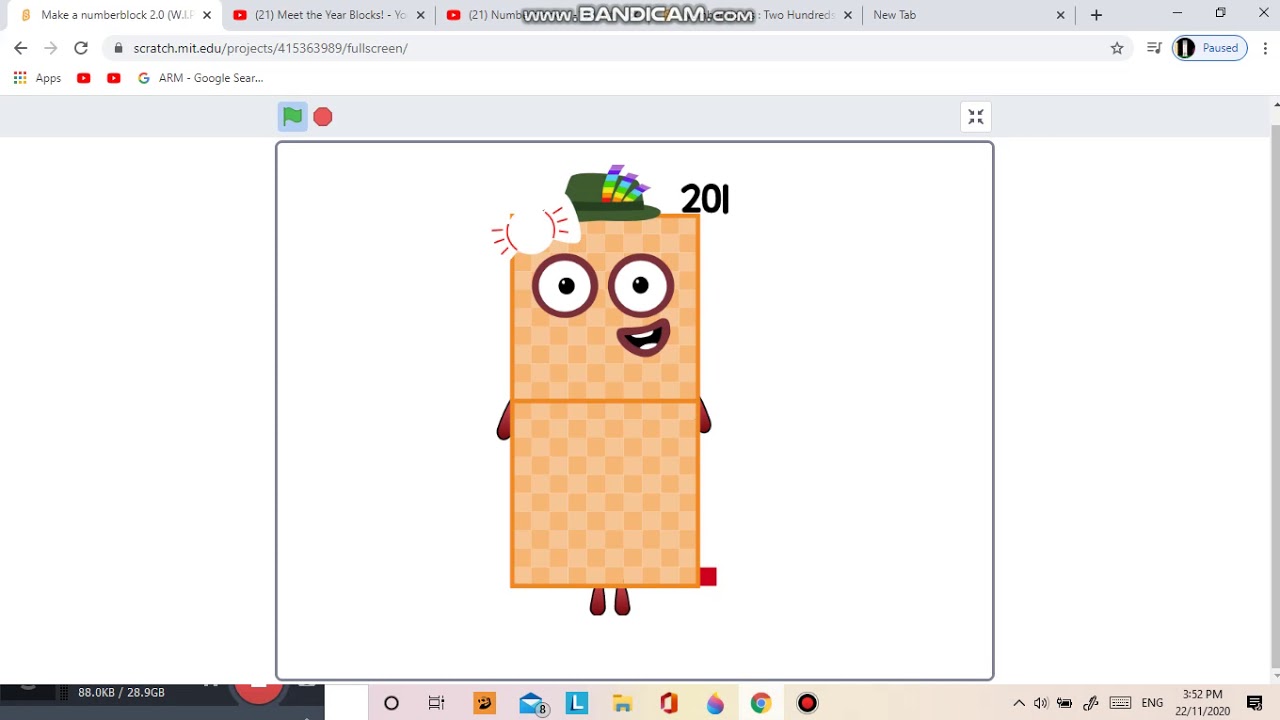Open Chrome three-dot menu

(x=1265, y=48)
